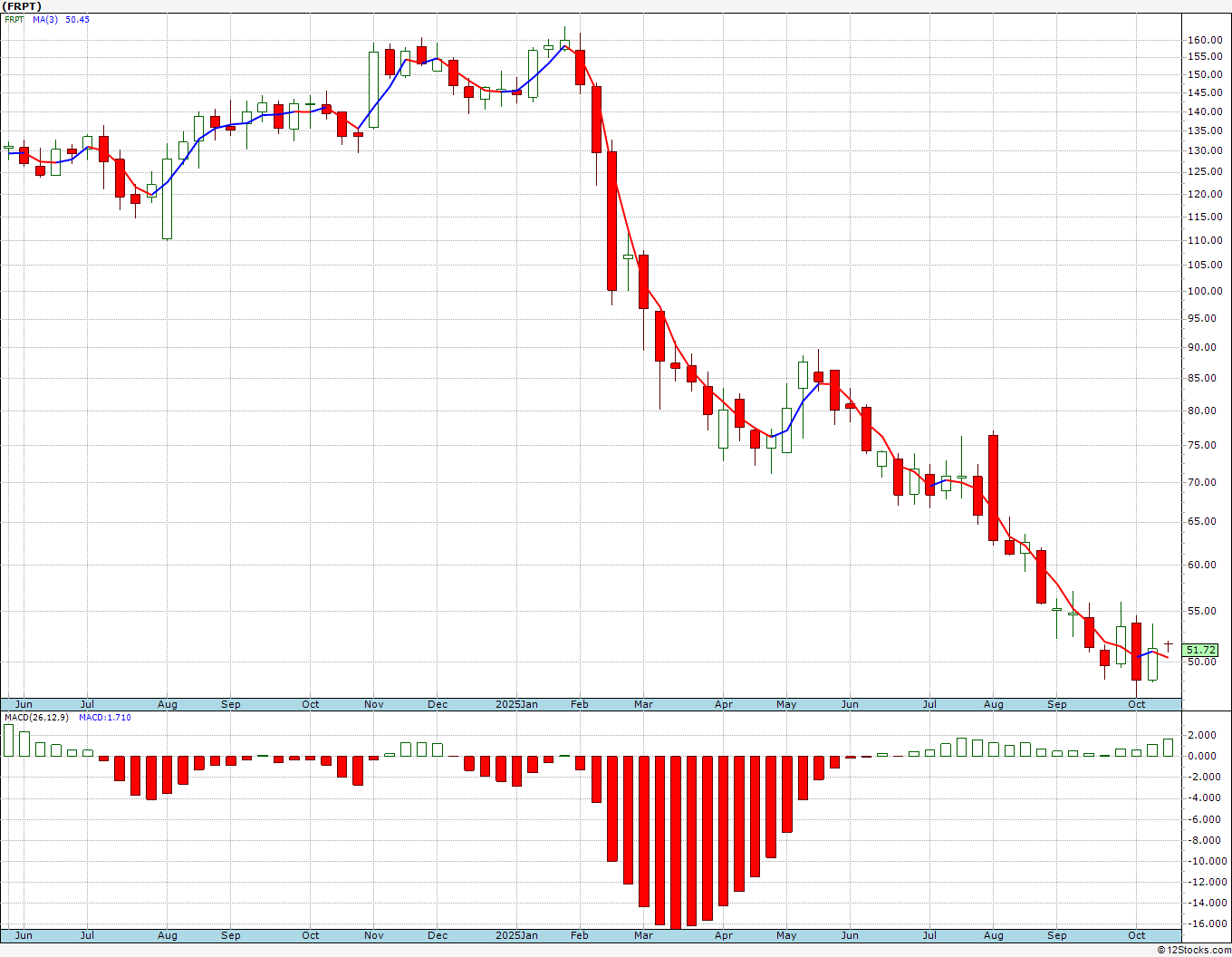
Task: Select the green FRPT legend label
Action: pyautogui.click(x=14, y=19)
